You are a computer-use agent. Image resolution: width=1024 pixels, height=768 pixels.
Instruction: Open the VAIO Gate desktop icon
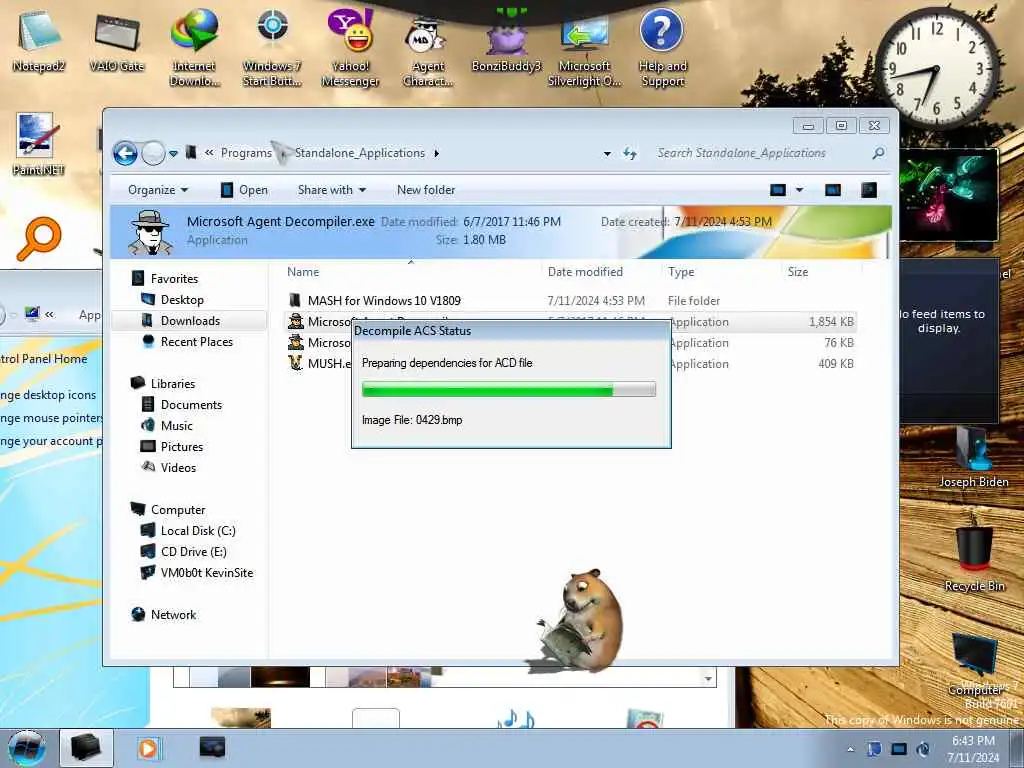coord(117,41)
